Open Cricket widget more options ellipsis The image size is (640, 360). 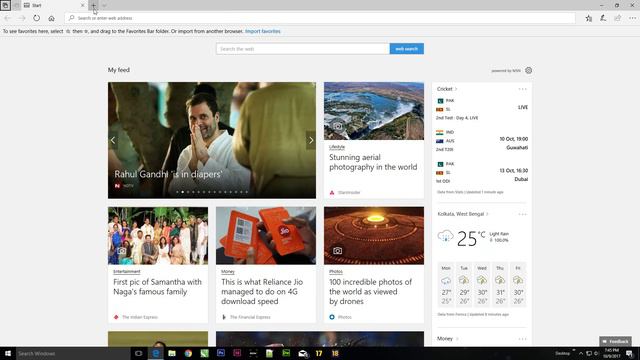[x=522, y=89]
